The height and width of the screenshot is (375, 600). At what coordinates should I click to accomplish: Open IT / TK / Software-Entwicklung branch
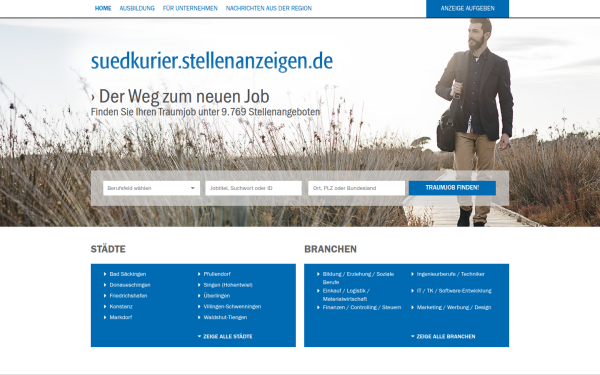tap(454, 291)
